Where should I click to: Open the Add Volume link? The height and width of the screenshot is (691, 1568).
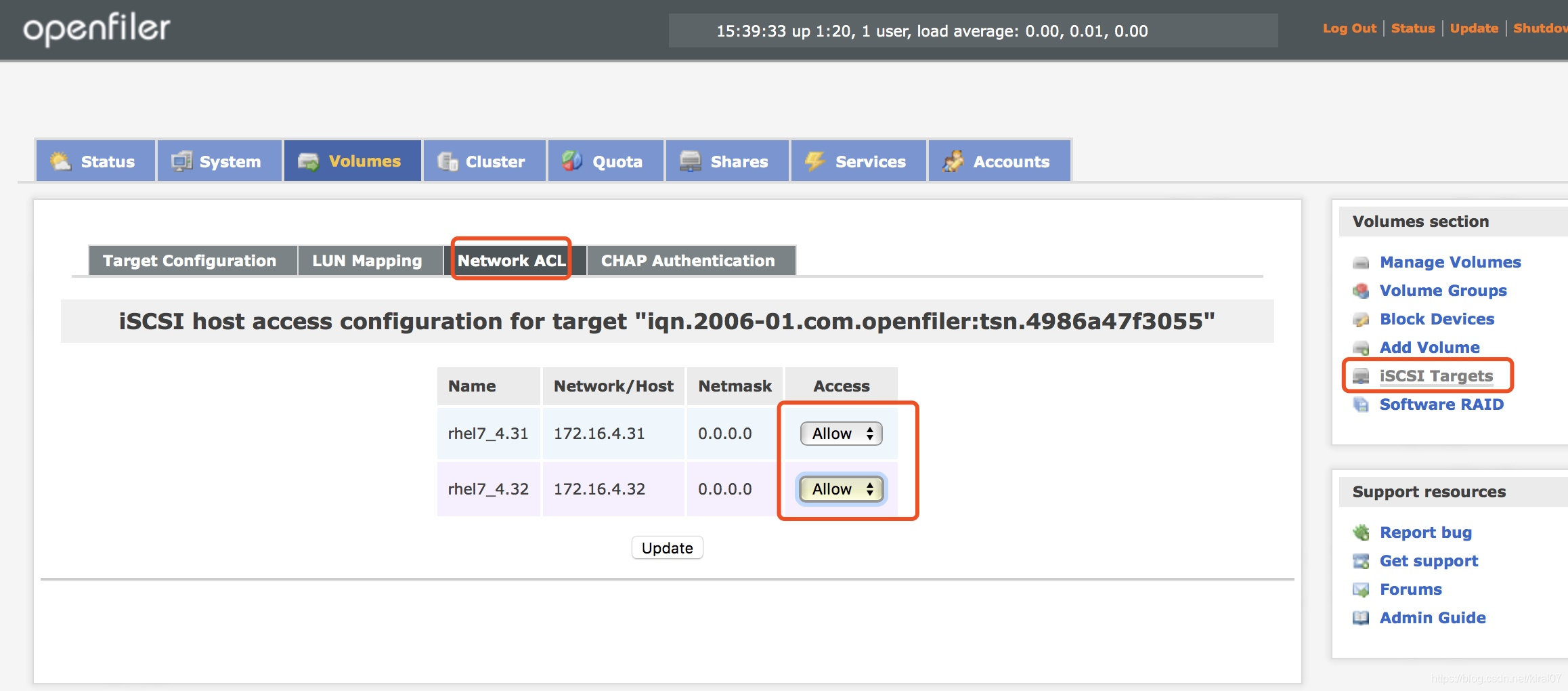(x=1430, y=348)
